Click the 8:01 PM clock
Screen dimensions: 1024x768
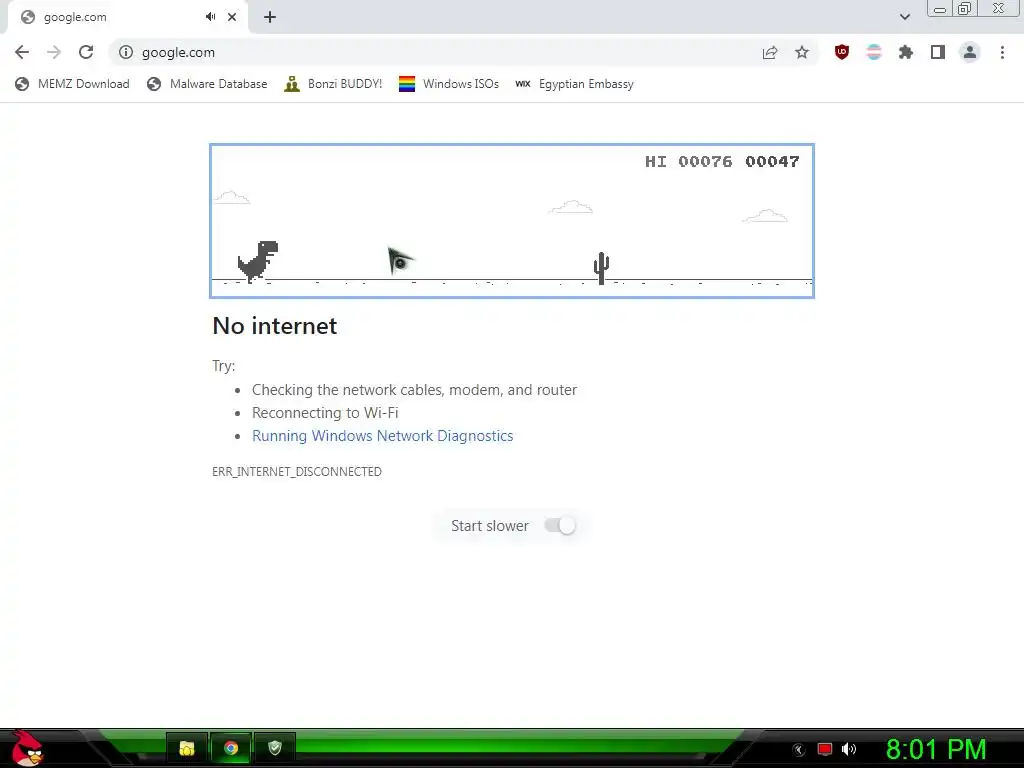(x=936, y=749)
